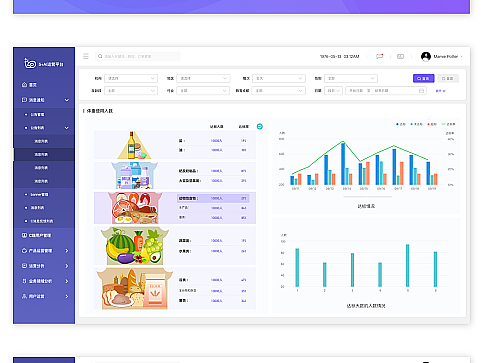Toggle the blue series in chart legend
This screenshot has height=363, width=484.
[401, 124]
